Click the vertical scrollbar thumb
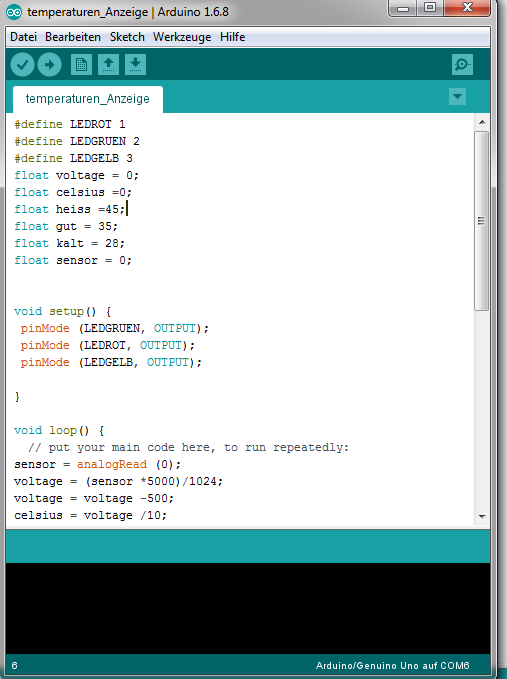This screenshot has width=507, height=679. (x=481, y=221)
